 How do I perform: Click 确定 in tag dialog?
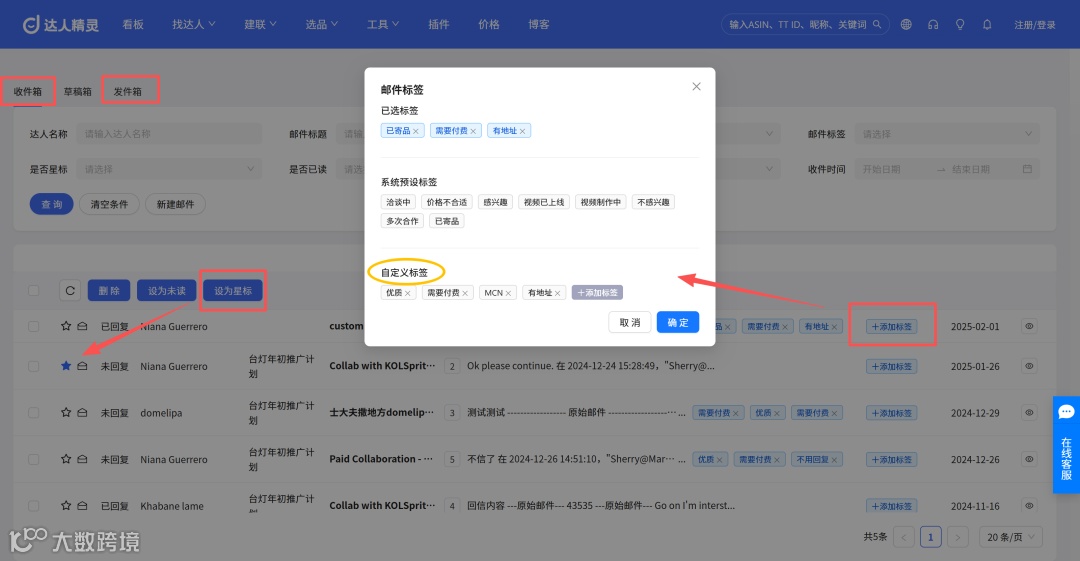coord(678,322)
